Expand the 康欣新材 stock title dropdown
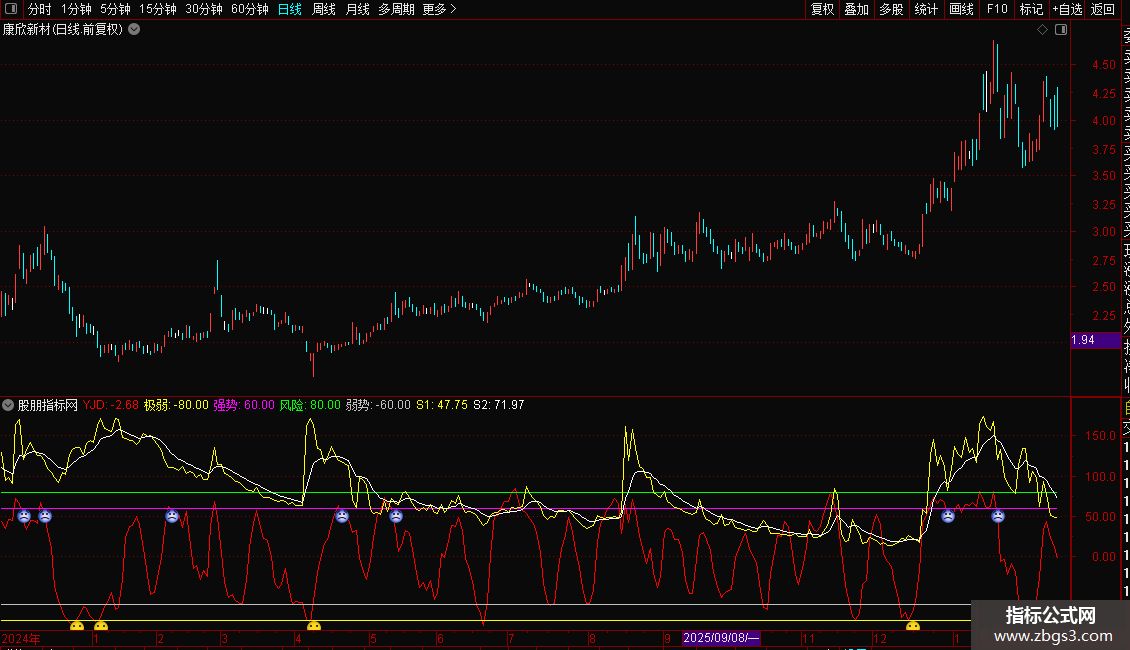The width and height of the screenshot is (1130, 650). coord(134,30)
